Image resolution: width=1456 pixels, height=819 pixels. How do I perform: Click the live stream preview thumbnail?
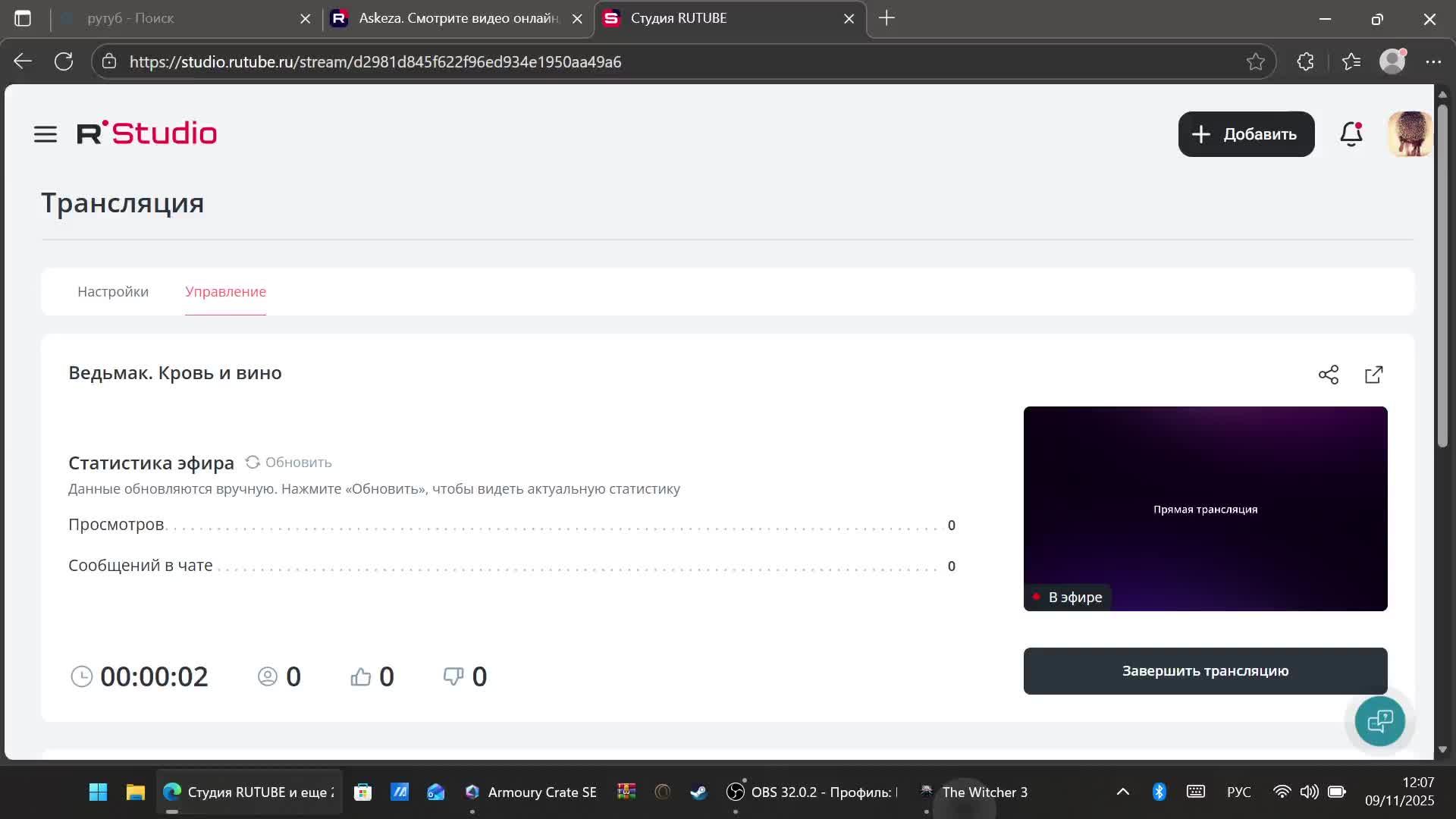click(1205, 508)
